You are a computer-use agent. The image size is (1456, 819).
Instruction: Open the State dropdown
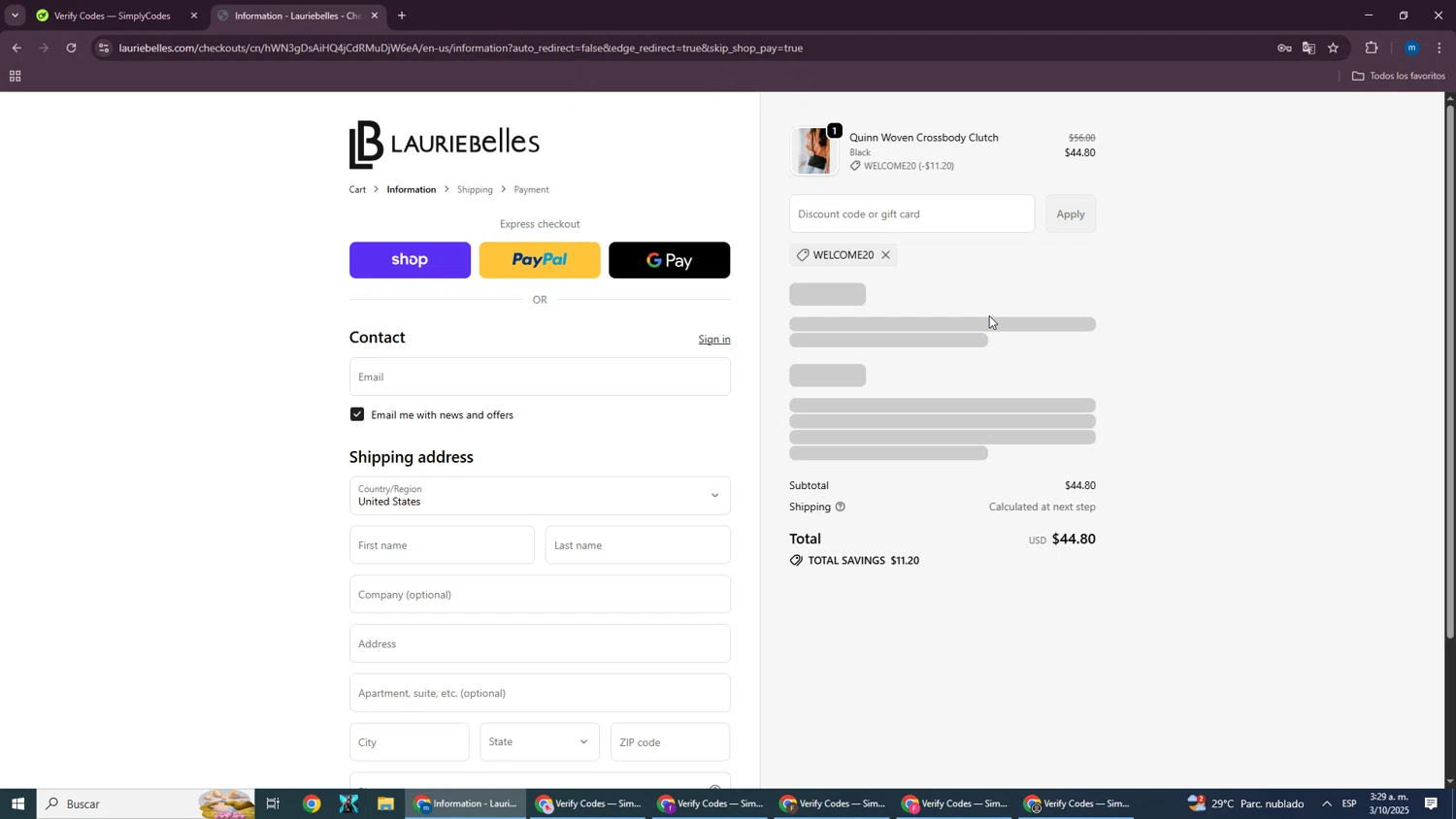(x=540, y=742)
